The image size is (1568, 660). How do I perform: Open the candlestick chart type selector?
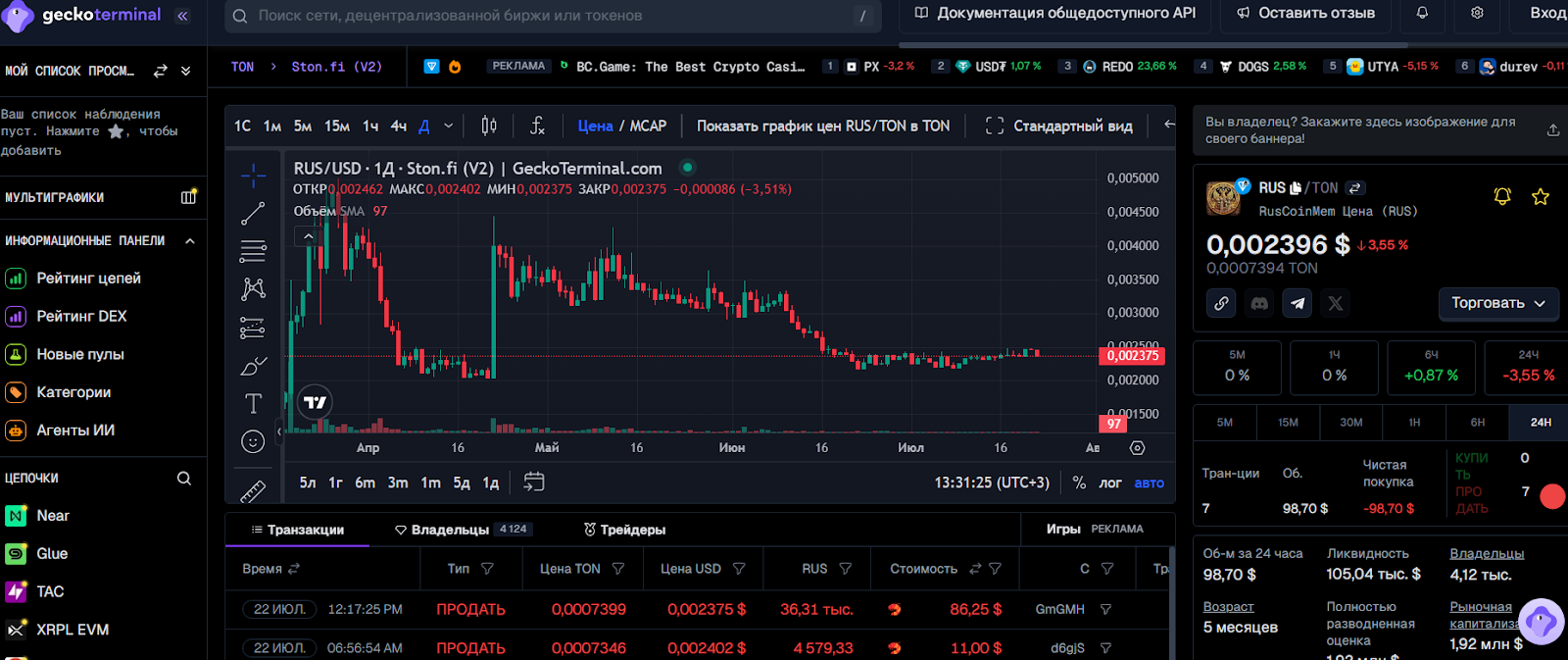pos(489,126)
